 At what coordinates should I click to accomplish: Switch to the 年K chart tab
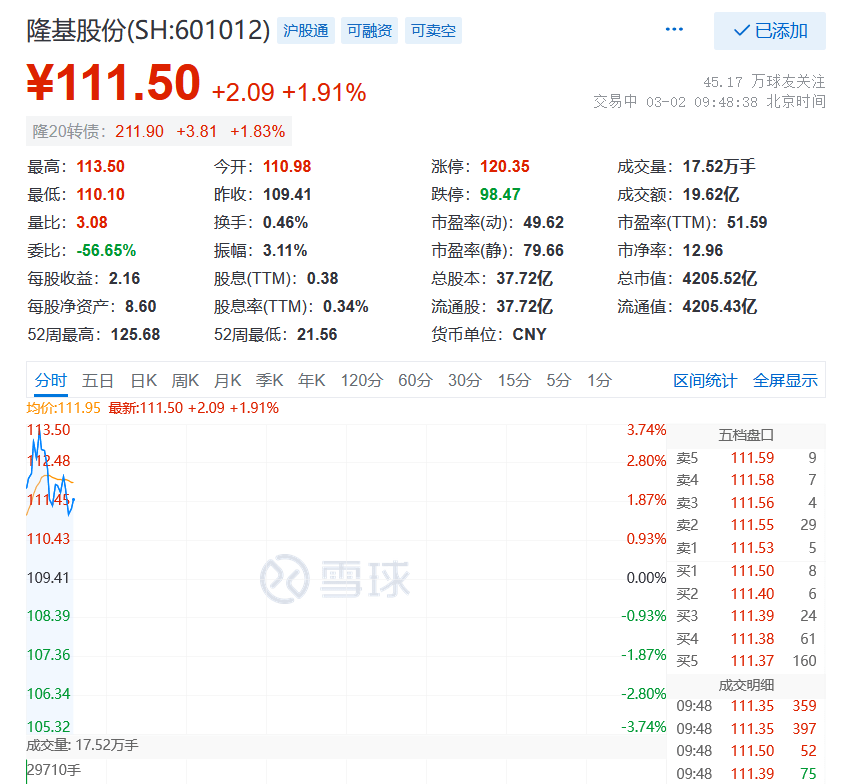click(x=312, y=380)
